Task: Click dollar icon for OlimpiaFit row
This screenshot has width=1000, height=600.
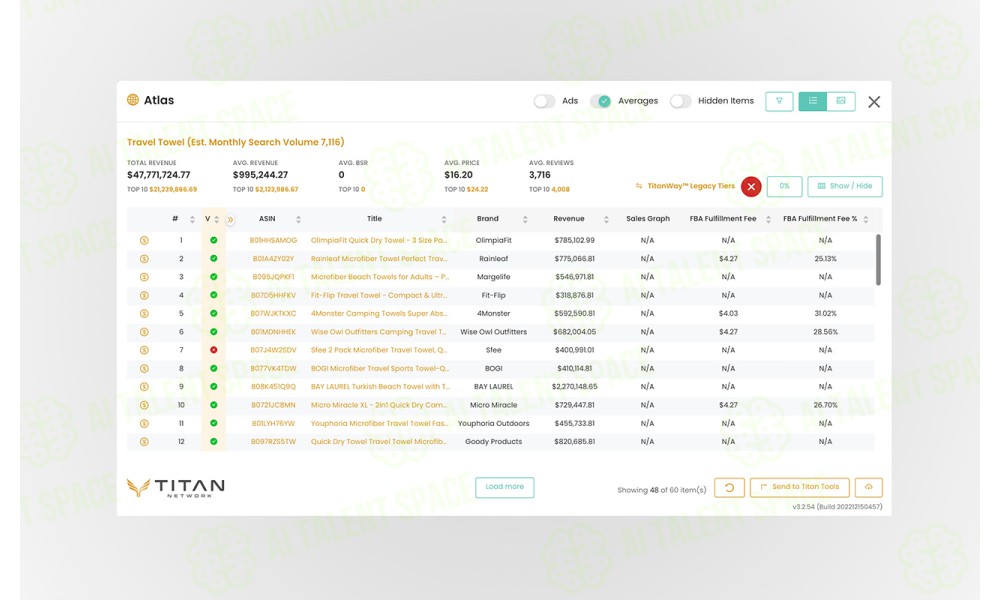Action: (x=144, y=240)
